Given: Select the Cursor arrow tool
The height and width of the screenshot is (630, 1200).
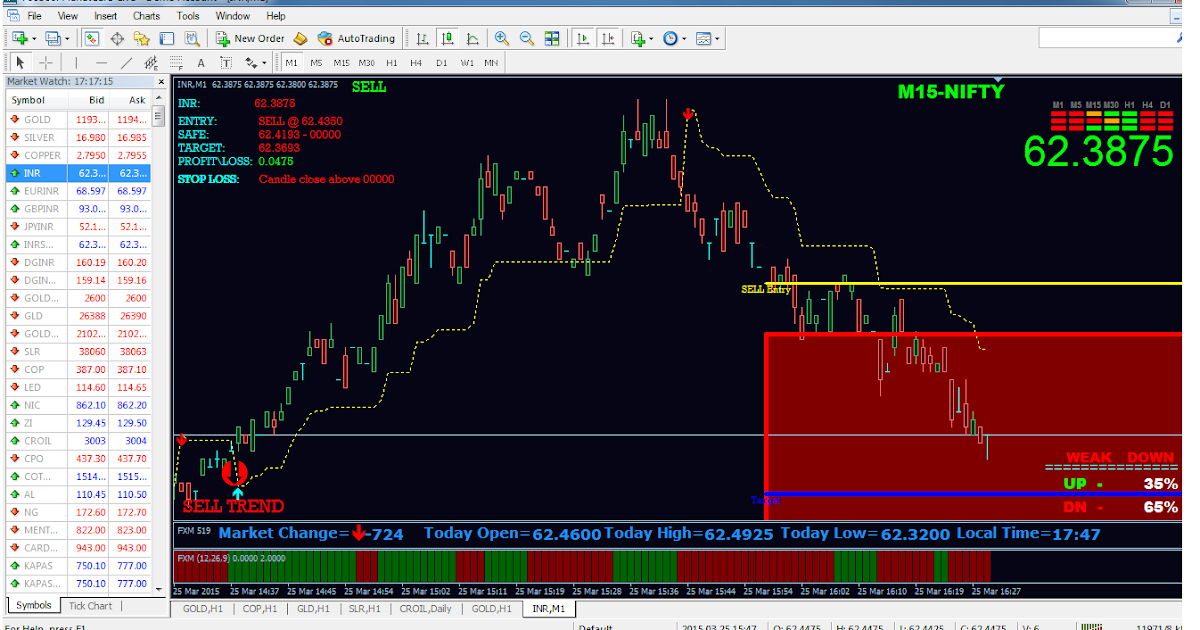Looking at the screenshot, I should (x=20, y=63).
